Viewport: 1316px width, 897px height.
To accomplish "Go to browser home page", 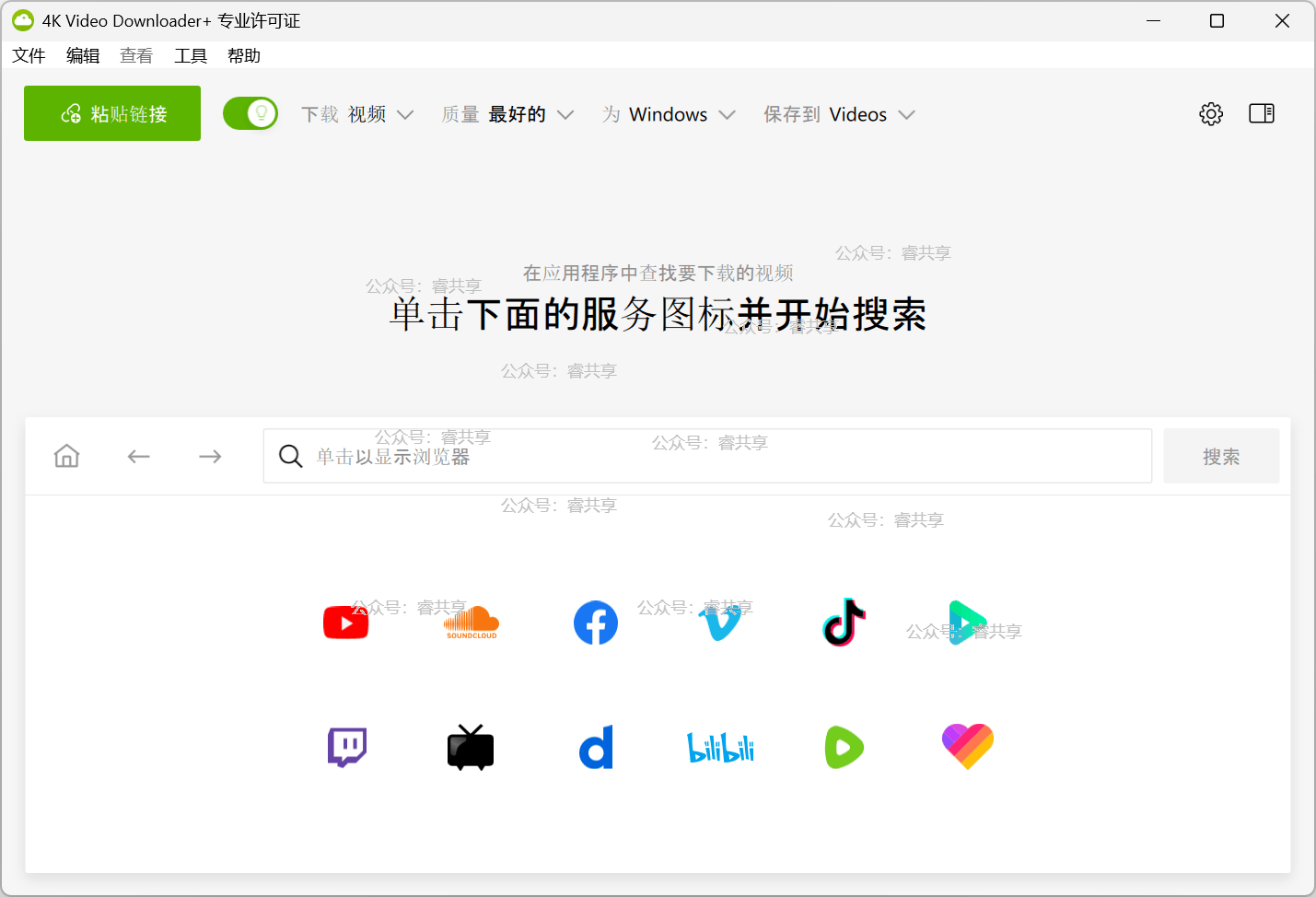I will point(67,456).
